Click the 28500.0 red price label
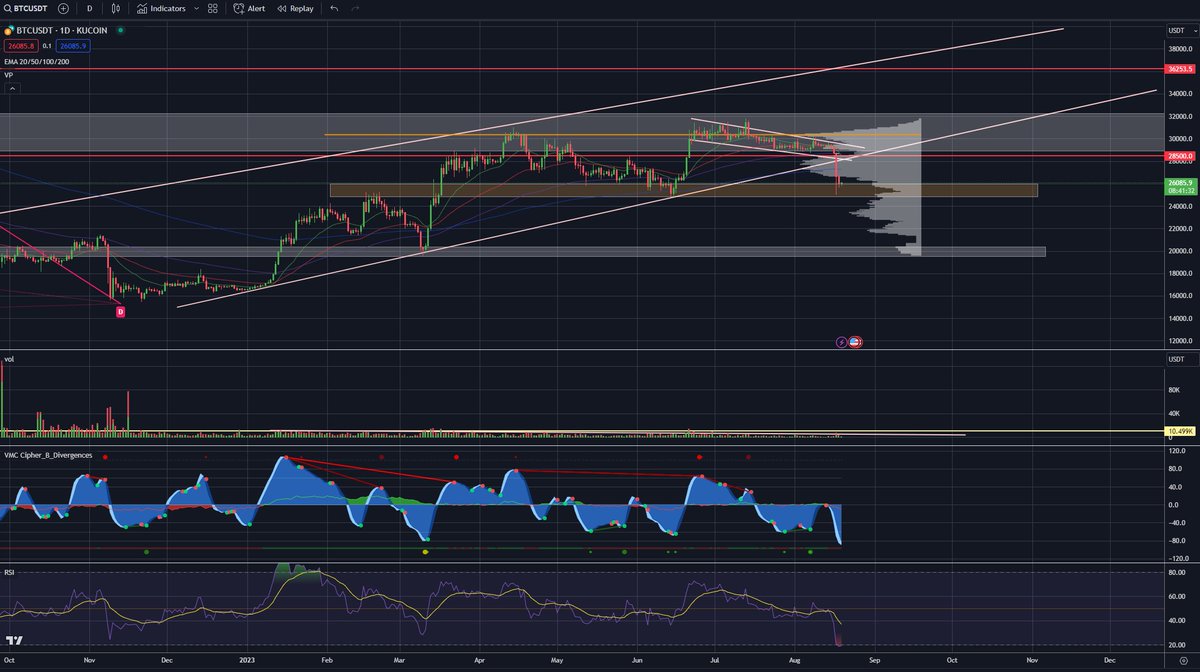 (x=1181, y=156)
